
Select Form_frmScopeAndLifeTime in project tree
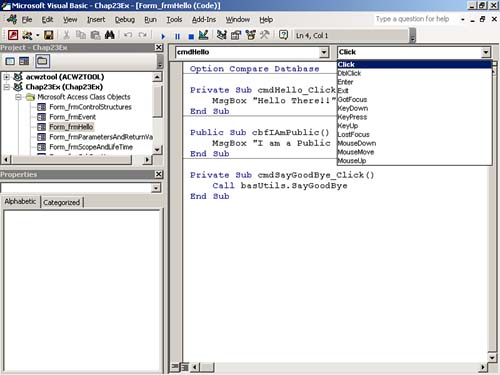91,147
